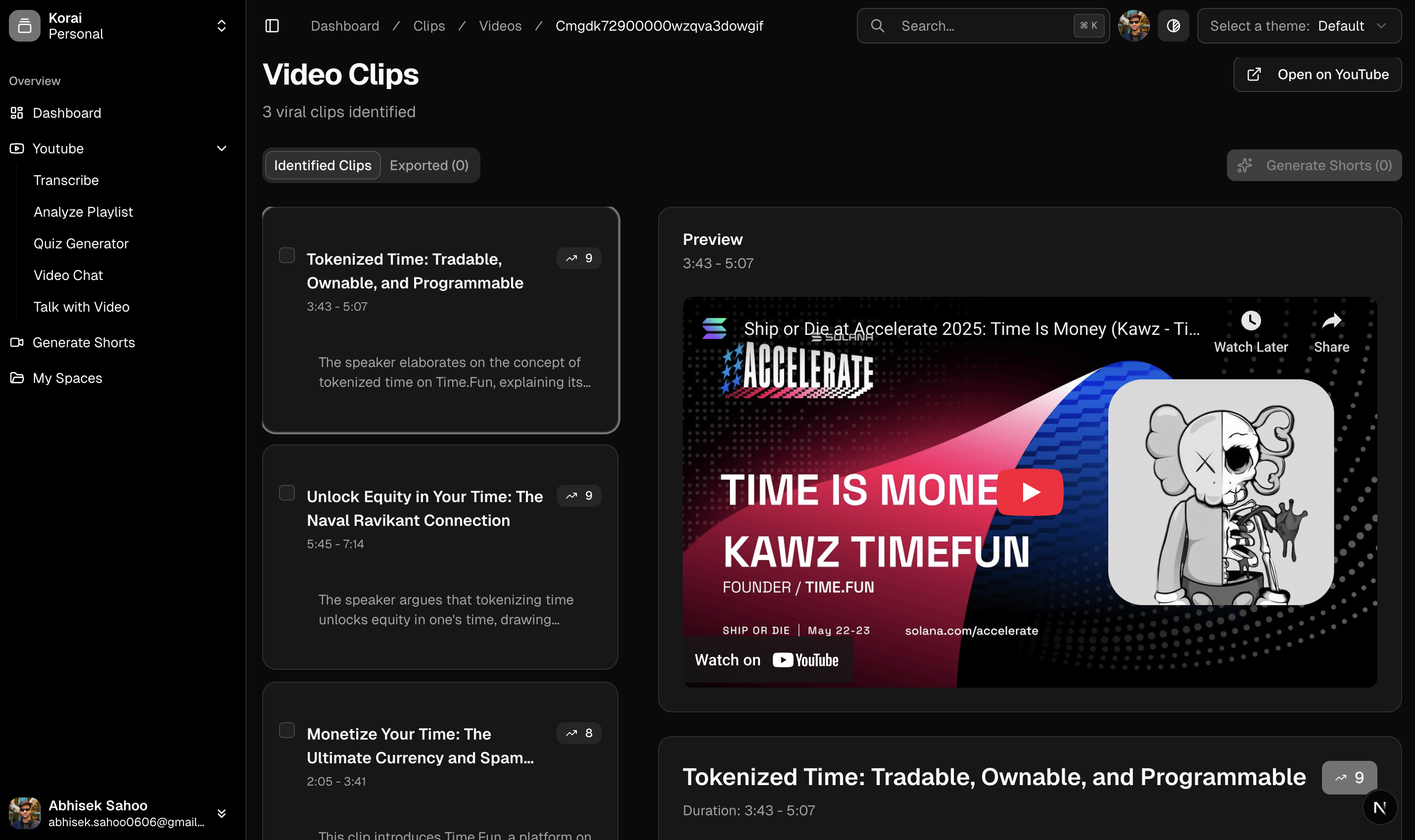Click Open on YouTube button

click(x=1317, y=74)
